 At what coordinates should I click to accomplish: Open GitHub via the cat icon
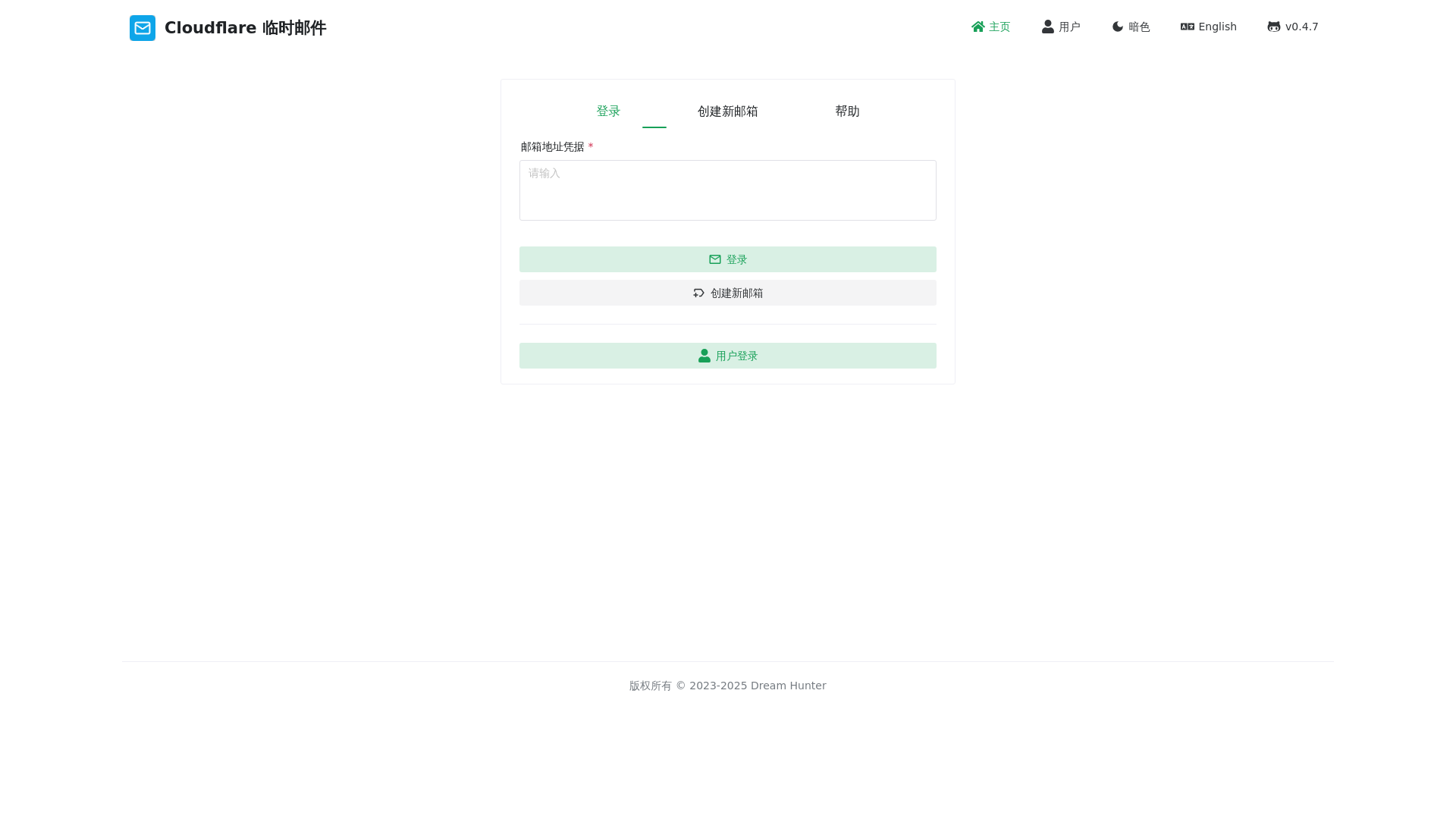(1274, 27)
